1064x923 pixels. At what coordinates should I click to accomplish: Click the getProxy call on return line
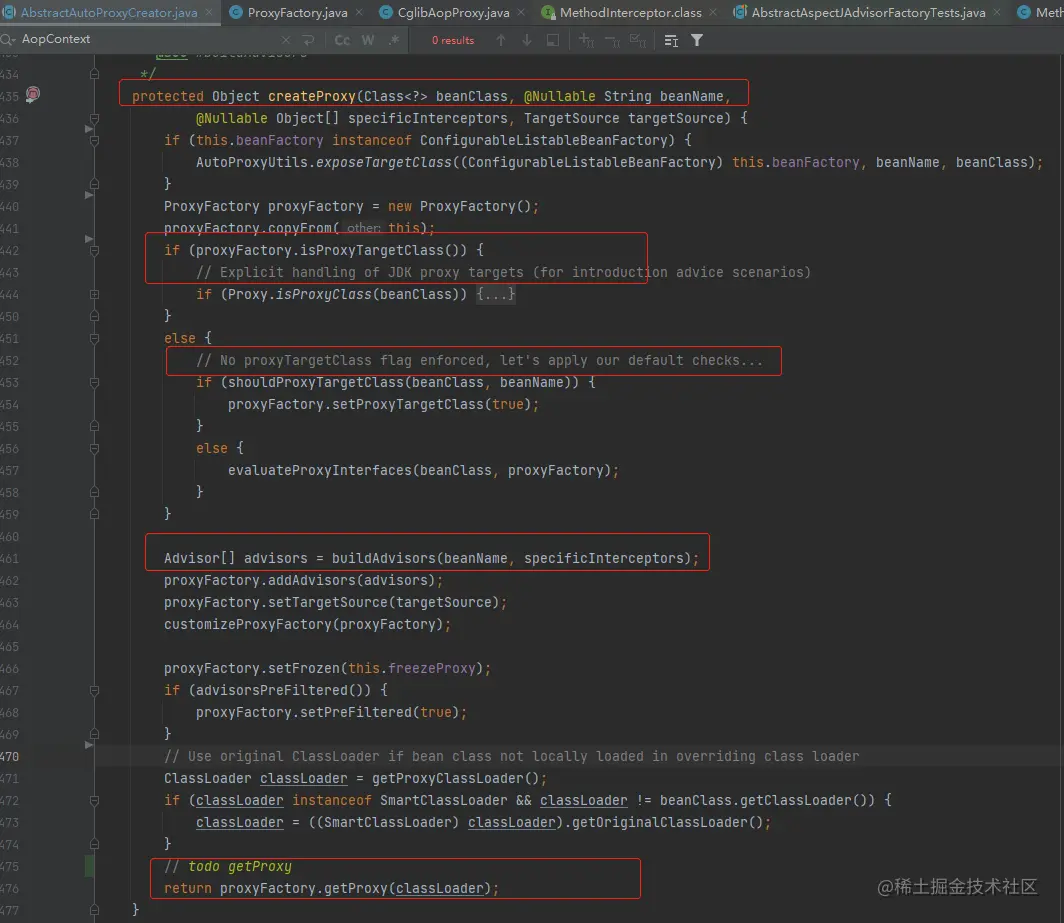356,888
